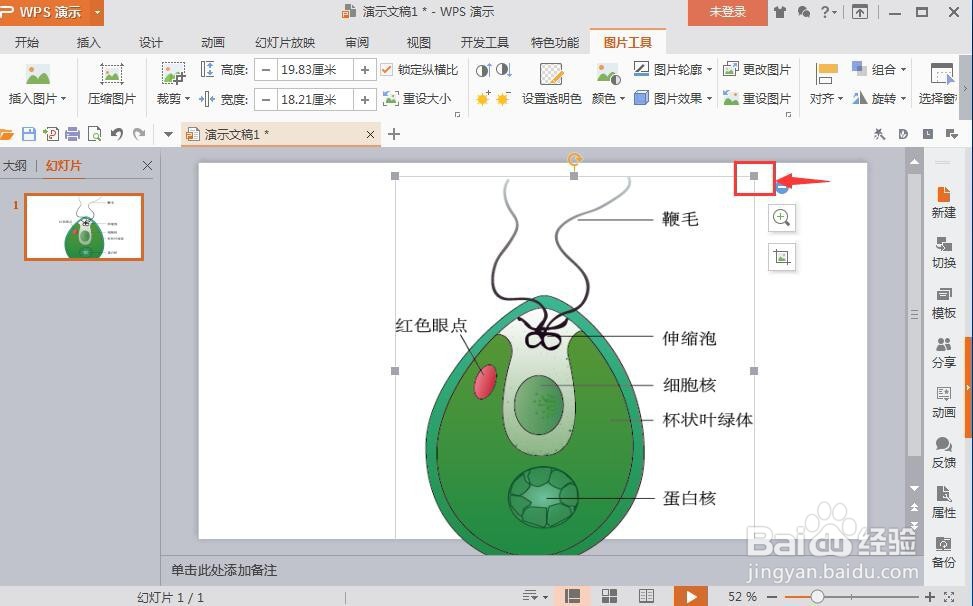Zoom in with plus in status bar
The width and height of the screenshot is (973, 606).
[930, 597]
